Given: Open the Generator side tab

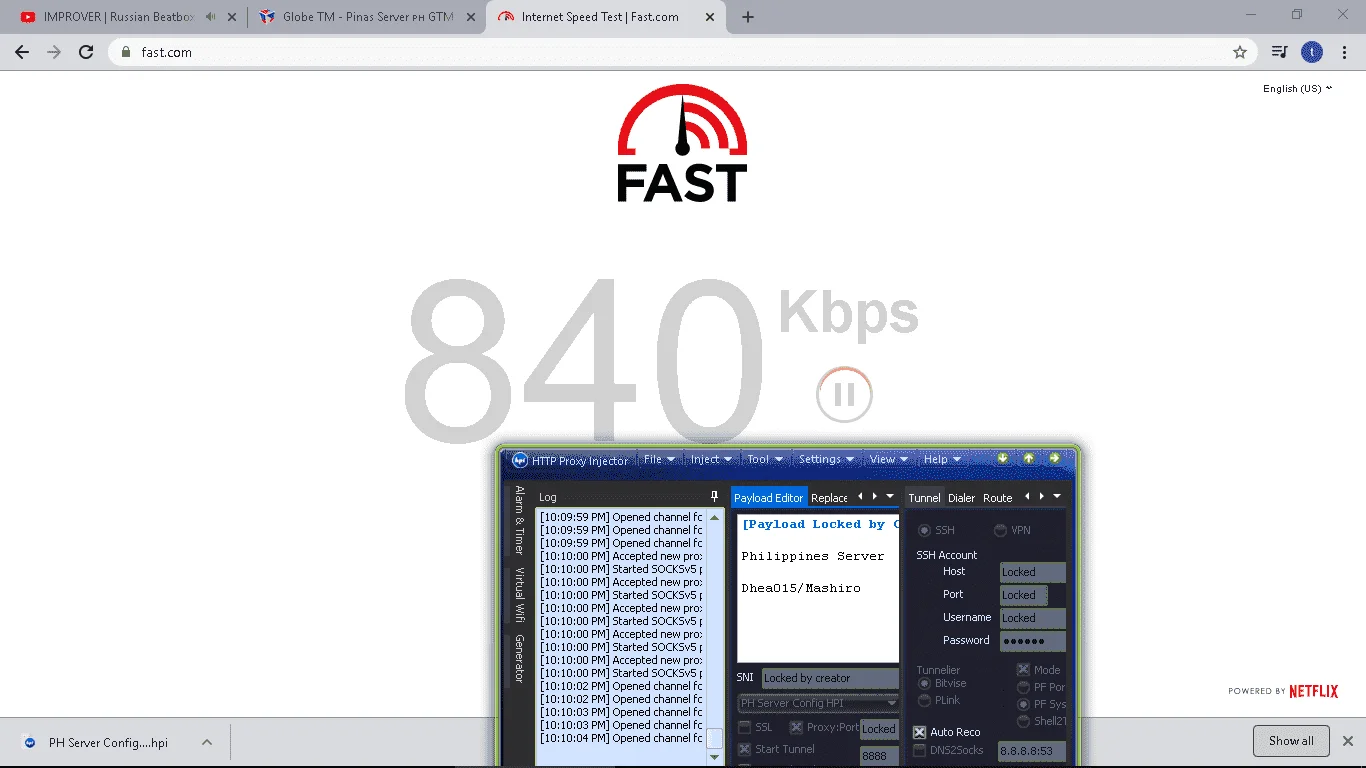Looking at the screenshot, I should [x=519, y=658].
